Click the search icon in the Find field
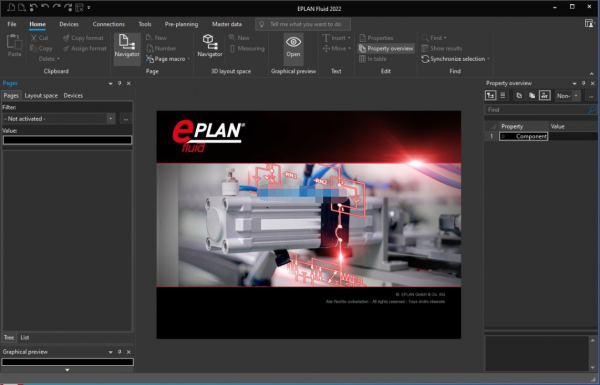Image resolution: width=600 pixels, height=385 pixels. [x=592, y=110]
